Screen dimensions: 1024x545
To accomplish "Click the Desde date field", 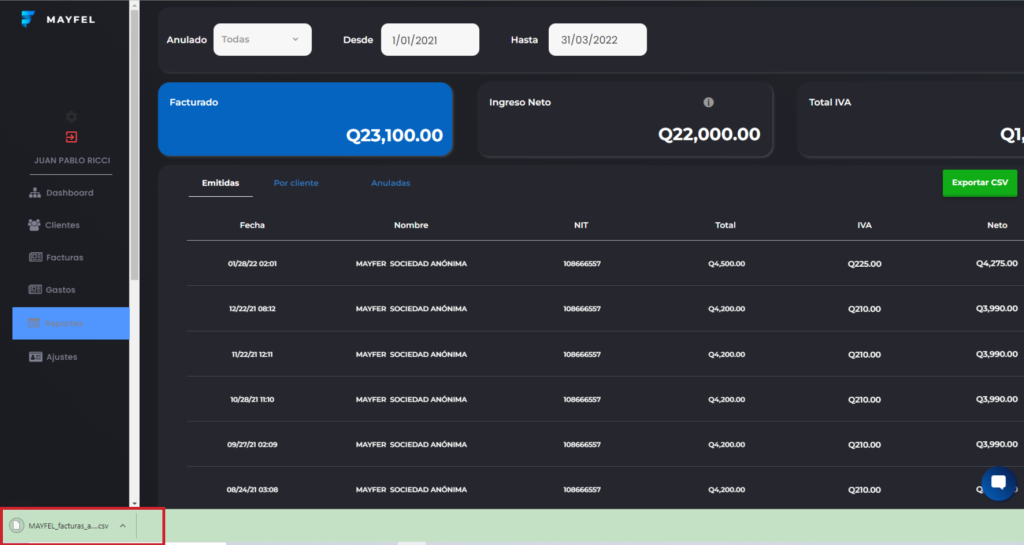I will click(430, 40).
